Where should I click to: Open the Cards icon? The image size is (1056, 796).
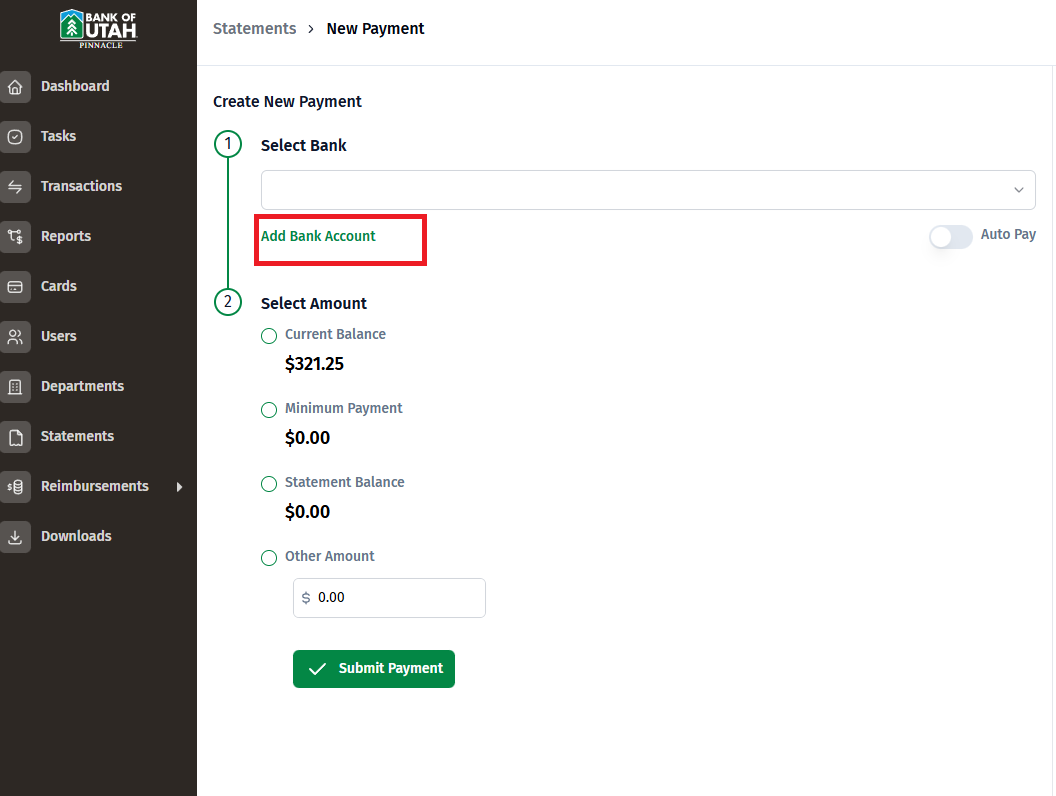pos(15,287)
